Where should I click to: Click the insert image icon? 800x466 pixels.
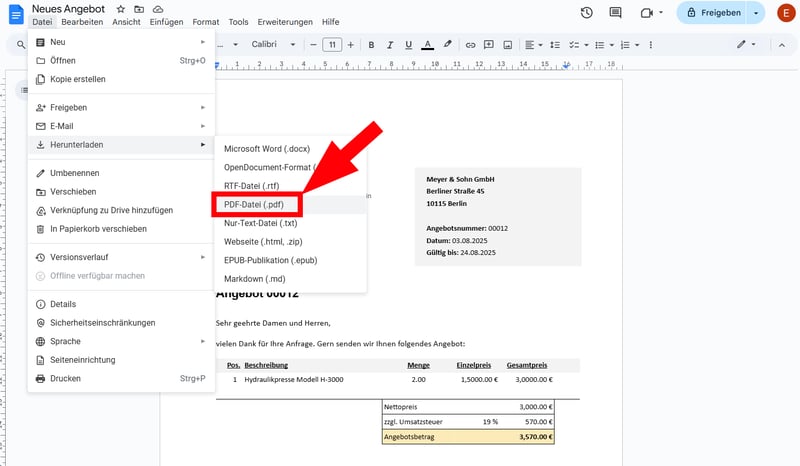pyautogui.click(x=507, y=45)
